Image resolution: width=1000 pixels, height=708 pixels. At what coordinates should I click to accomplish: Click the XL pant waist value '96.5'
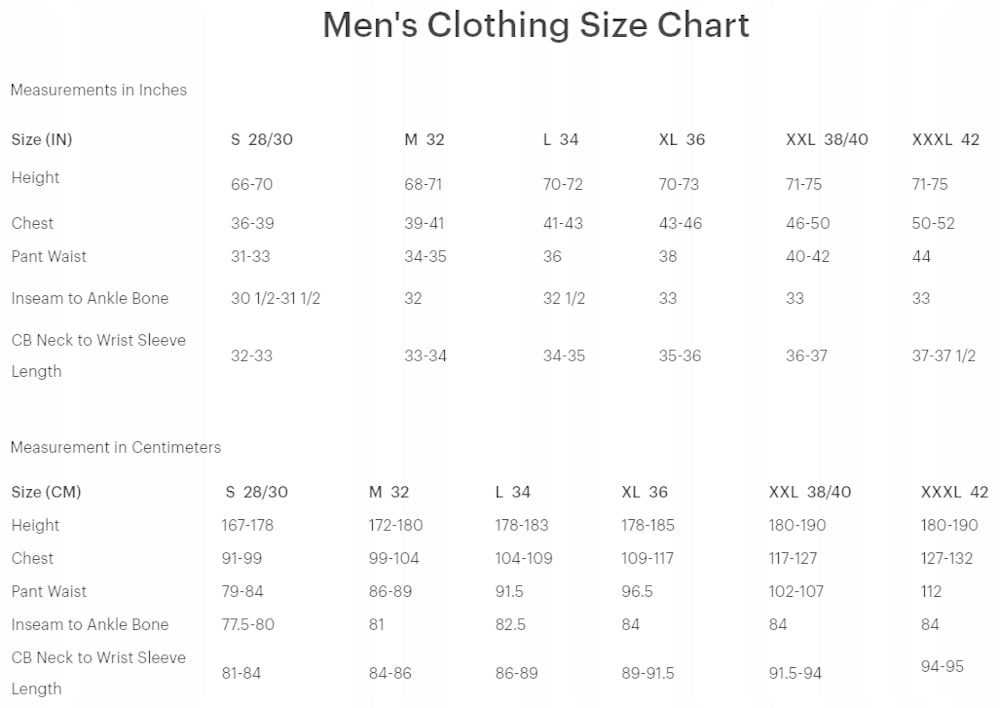pyautogui.click(x=637, y=591)
